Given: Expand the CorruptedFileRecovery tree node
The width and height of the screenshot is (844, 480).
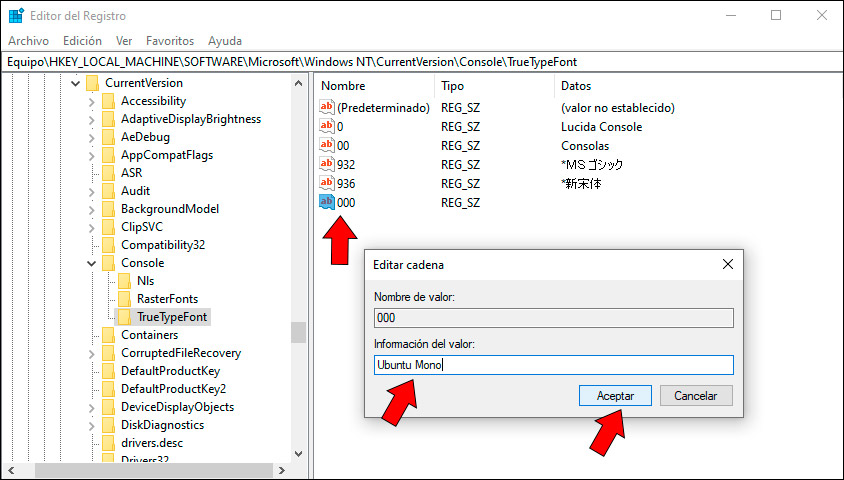Looking at the screenshot, I should click(x=92, y=354).
